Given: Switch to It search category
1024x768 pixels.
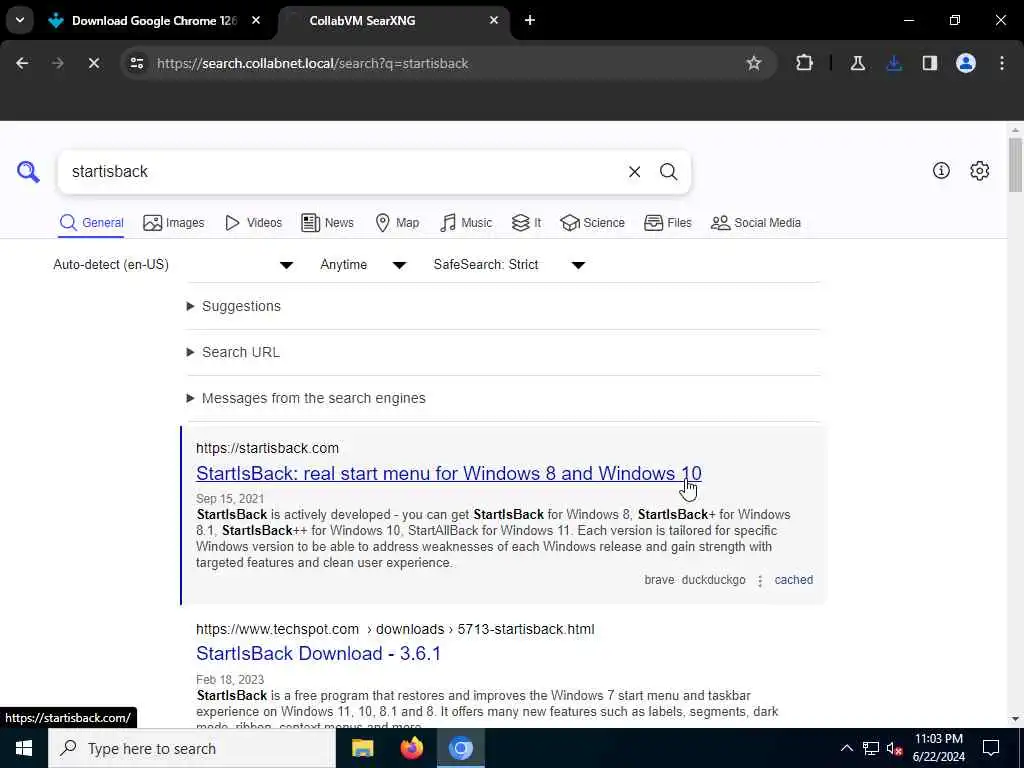Looking at the screenshot, I should click(526, 223).
